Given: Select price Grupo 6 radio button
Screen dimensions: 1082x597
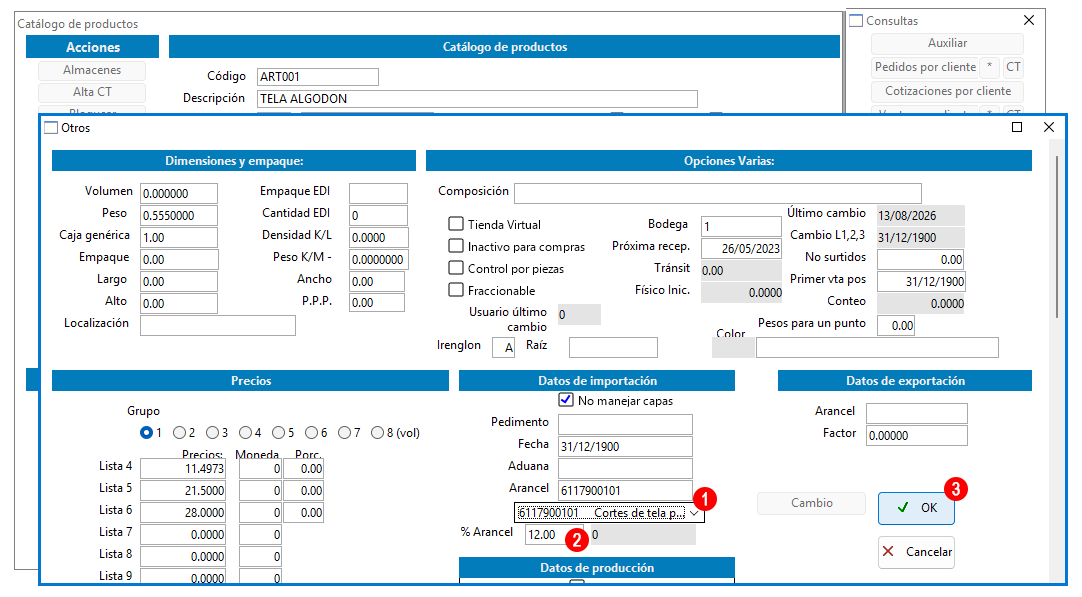Looking at the screenshot, I should [x=312, y=433].
